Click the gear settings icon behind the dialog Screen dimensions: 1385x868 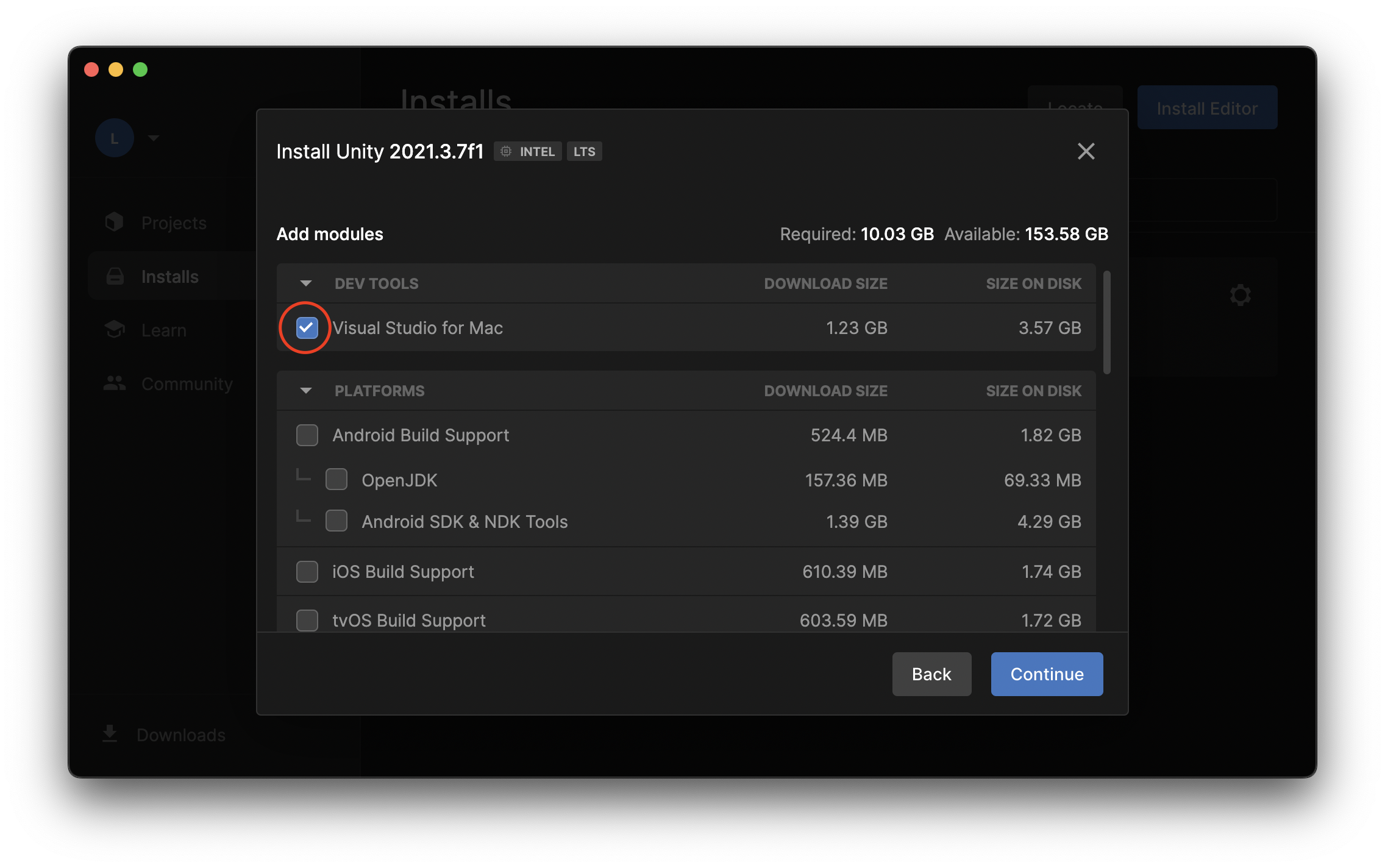(x=1240, y=295)
